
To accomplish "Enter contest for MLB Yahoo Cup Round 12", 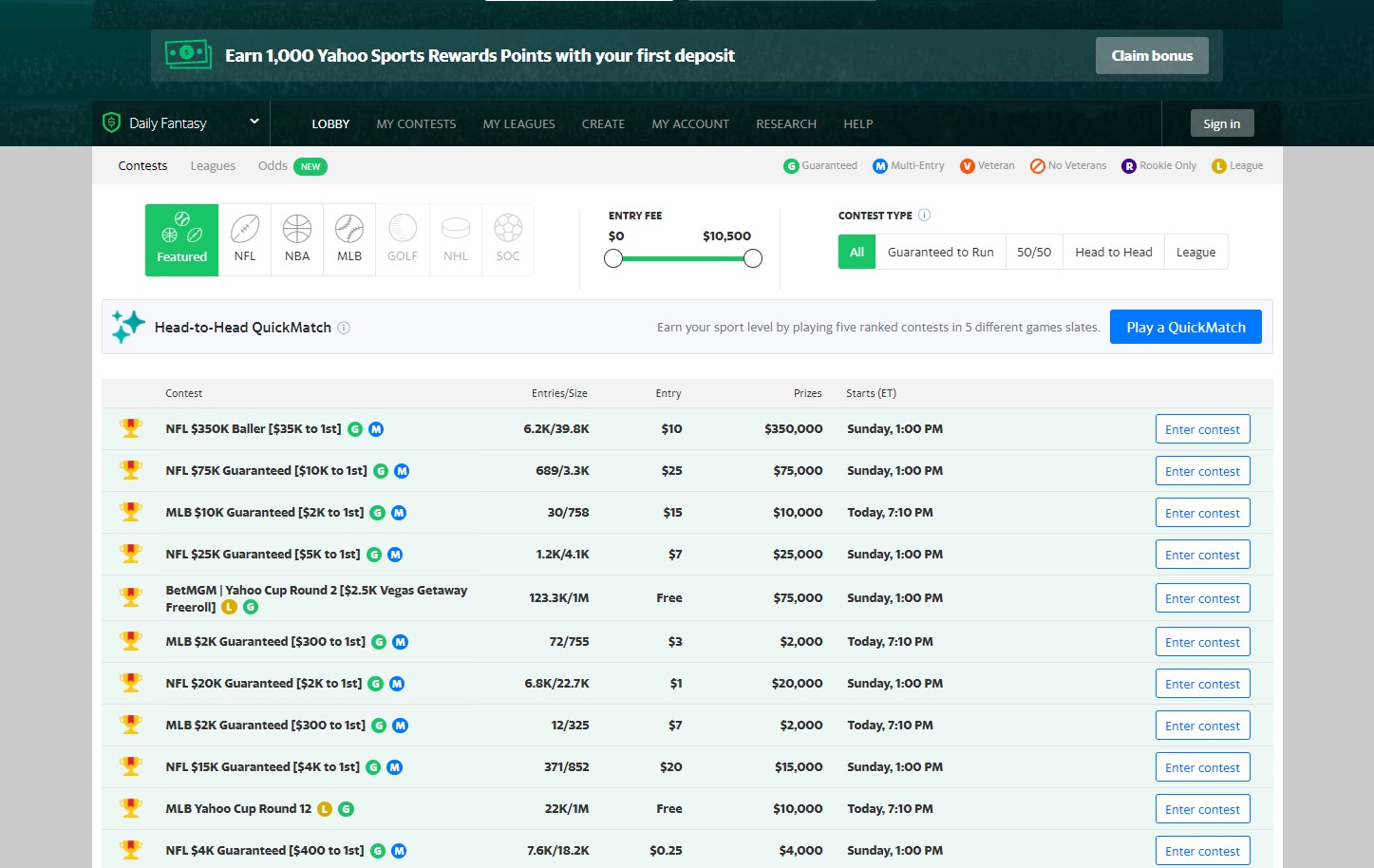I will 1202,809.
